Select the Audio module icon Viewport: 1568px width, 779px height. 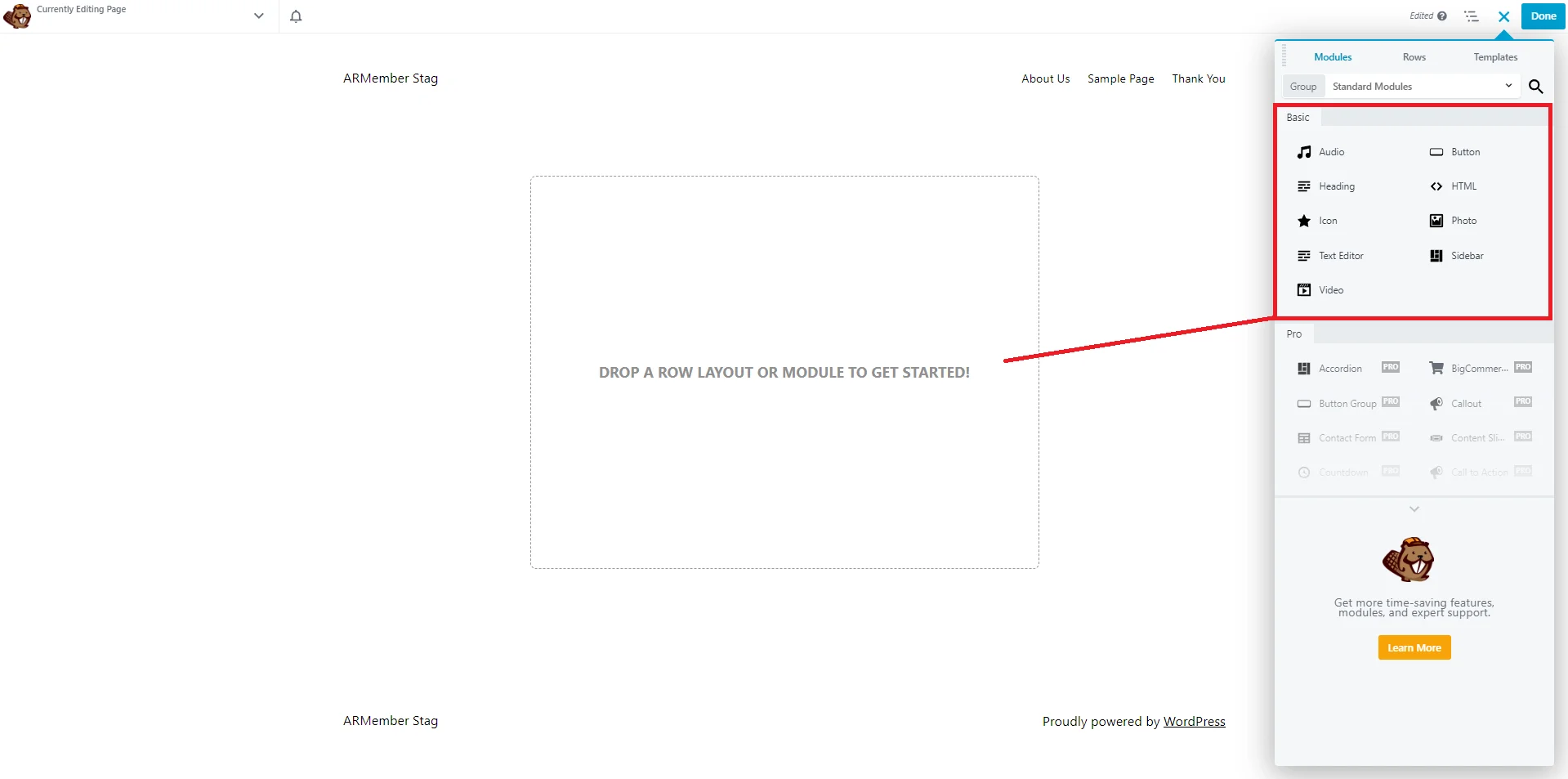(1304, 152)
